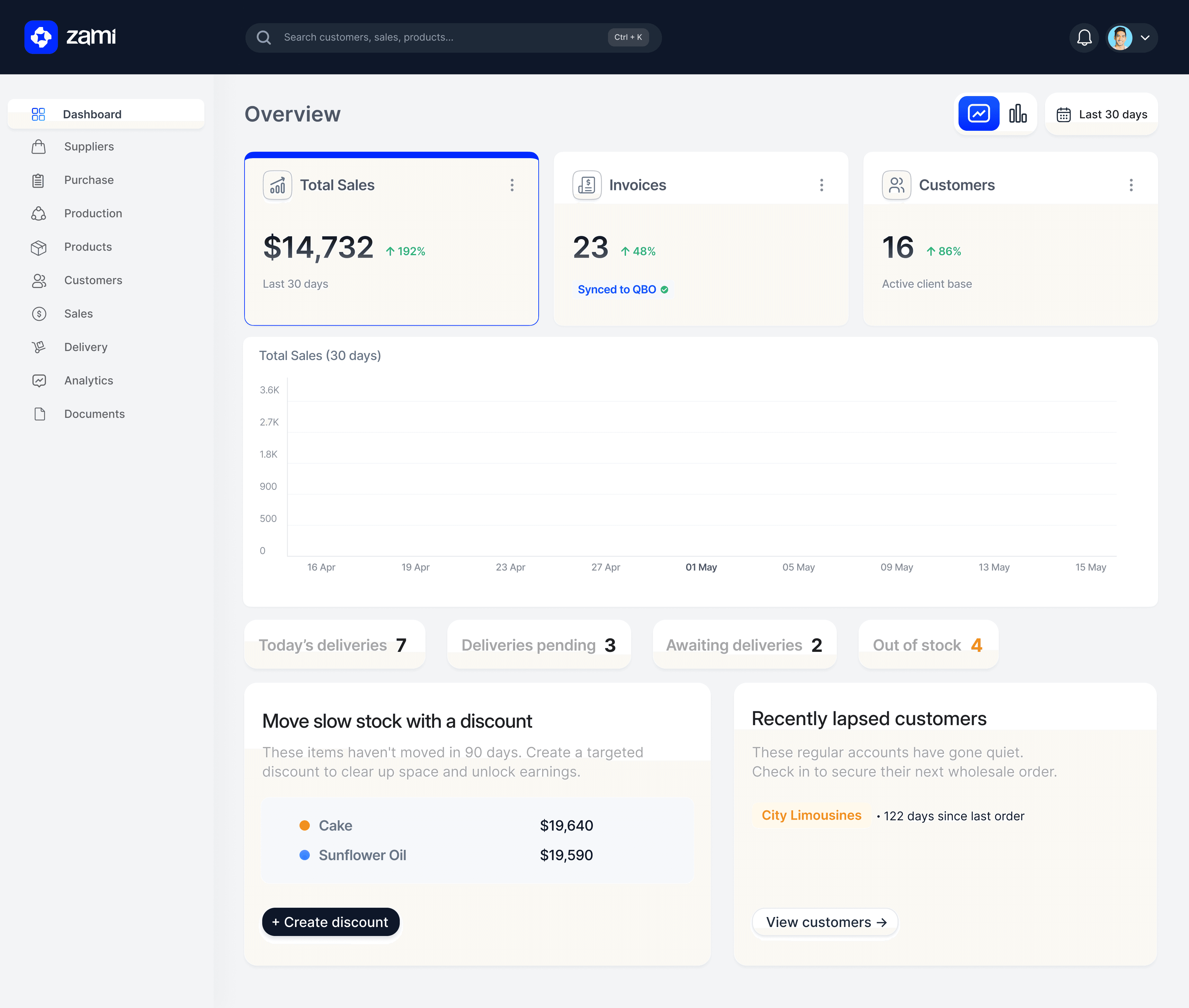This screenshot has height=1008, width=1189.
Task: Click the Zami logo icon
Action: (41, 37)
